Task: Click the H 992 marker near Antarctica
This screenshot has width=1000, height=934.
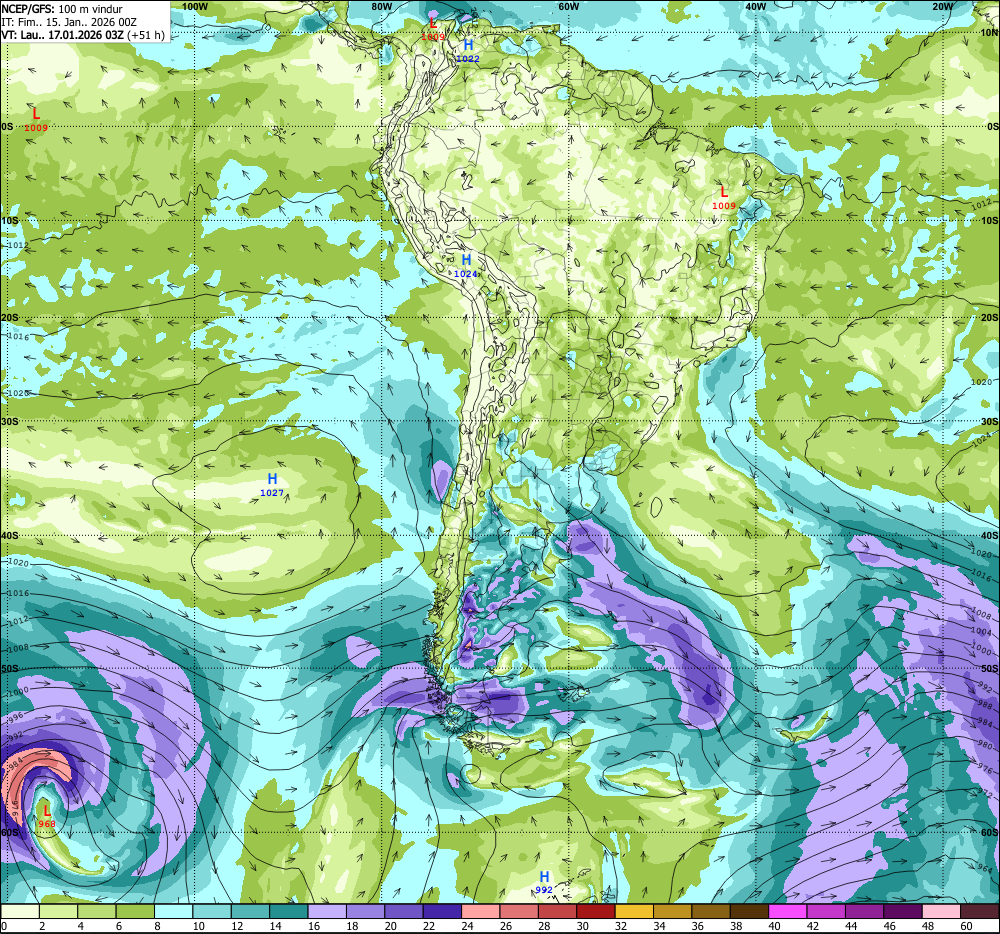Action: coord(544,882)
